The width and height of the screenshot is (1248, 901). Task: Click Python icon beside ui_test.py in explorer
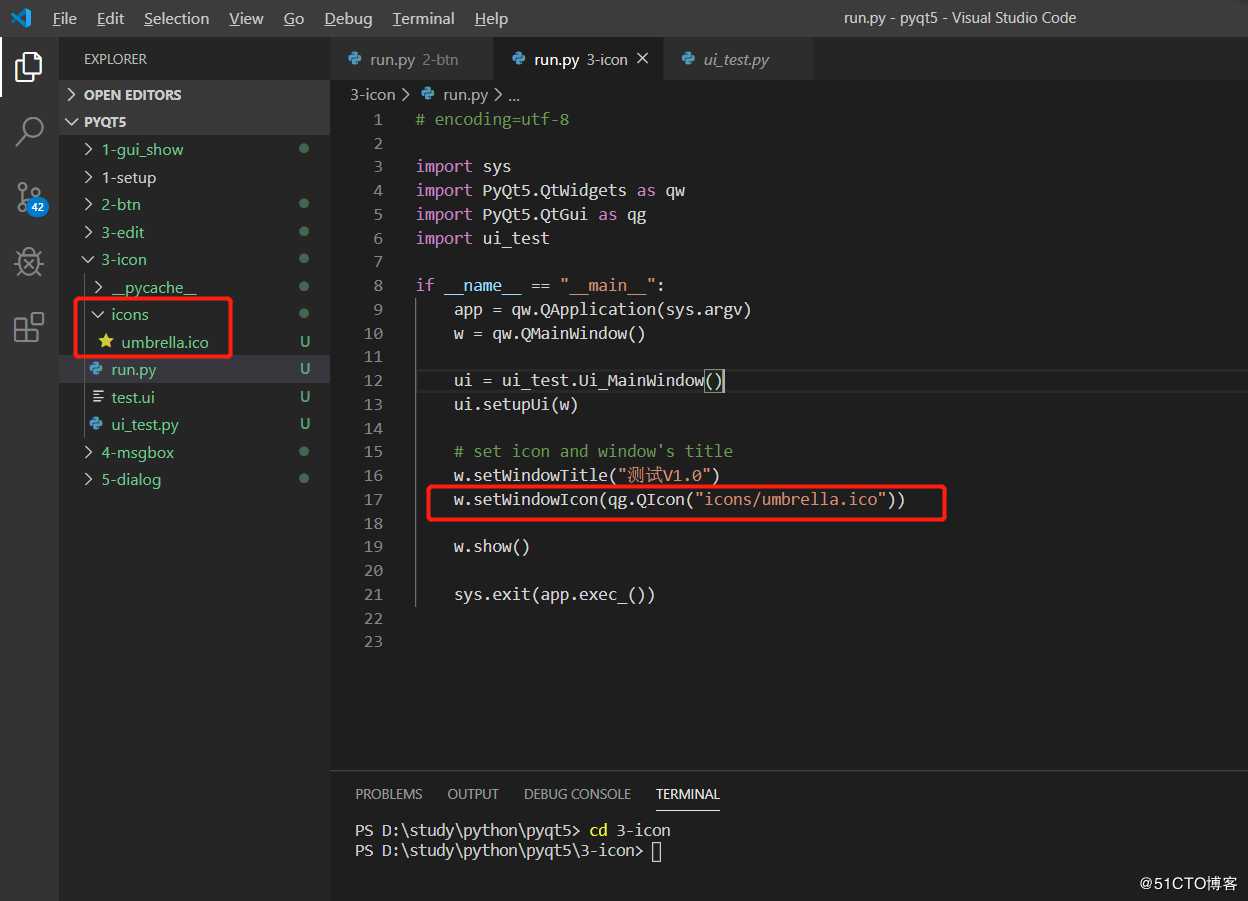97,424
